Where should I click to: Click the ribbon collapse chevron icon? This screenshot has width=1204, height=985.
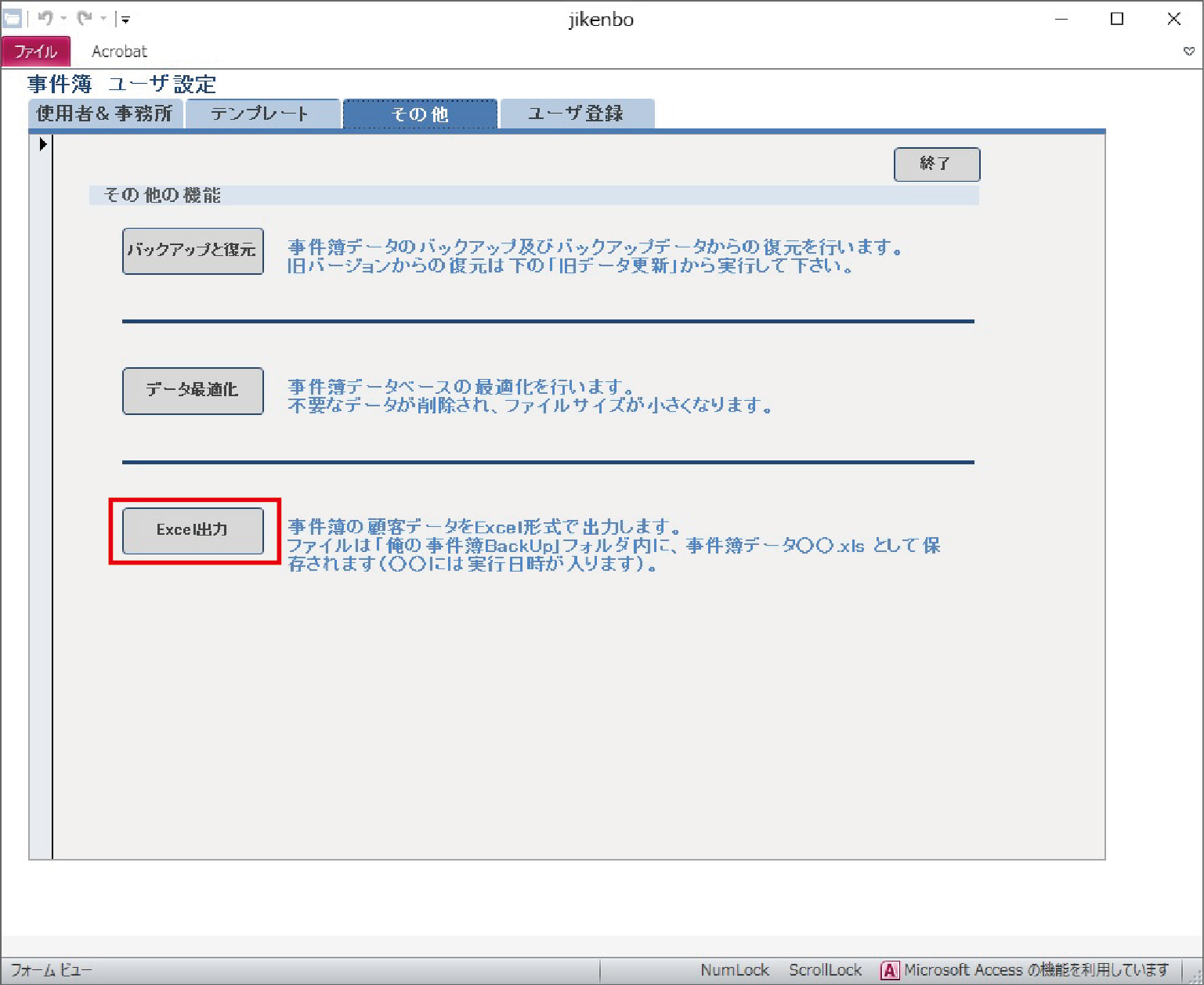click(1188, 52)
